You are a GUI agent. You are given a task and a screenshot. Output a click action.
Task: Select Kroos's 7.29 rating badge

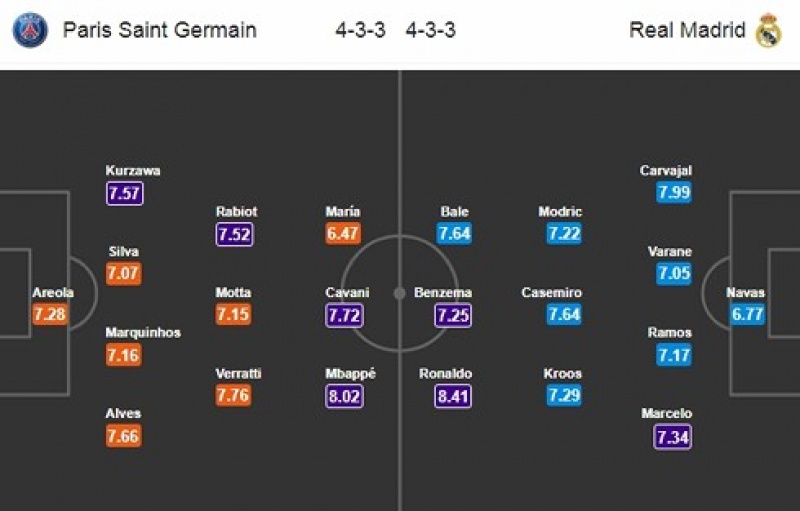564,395
